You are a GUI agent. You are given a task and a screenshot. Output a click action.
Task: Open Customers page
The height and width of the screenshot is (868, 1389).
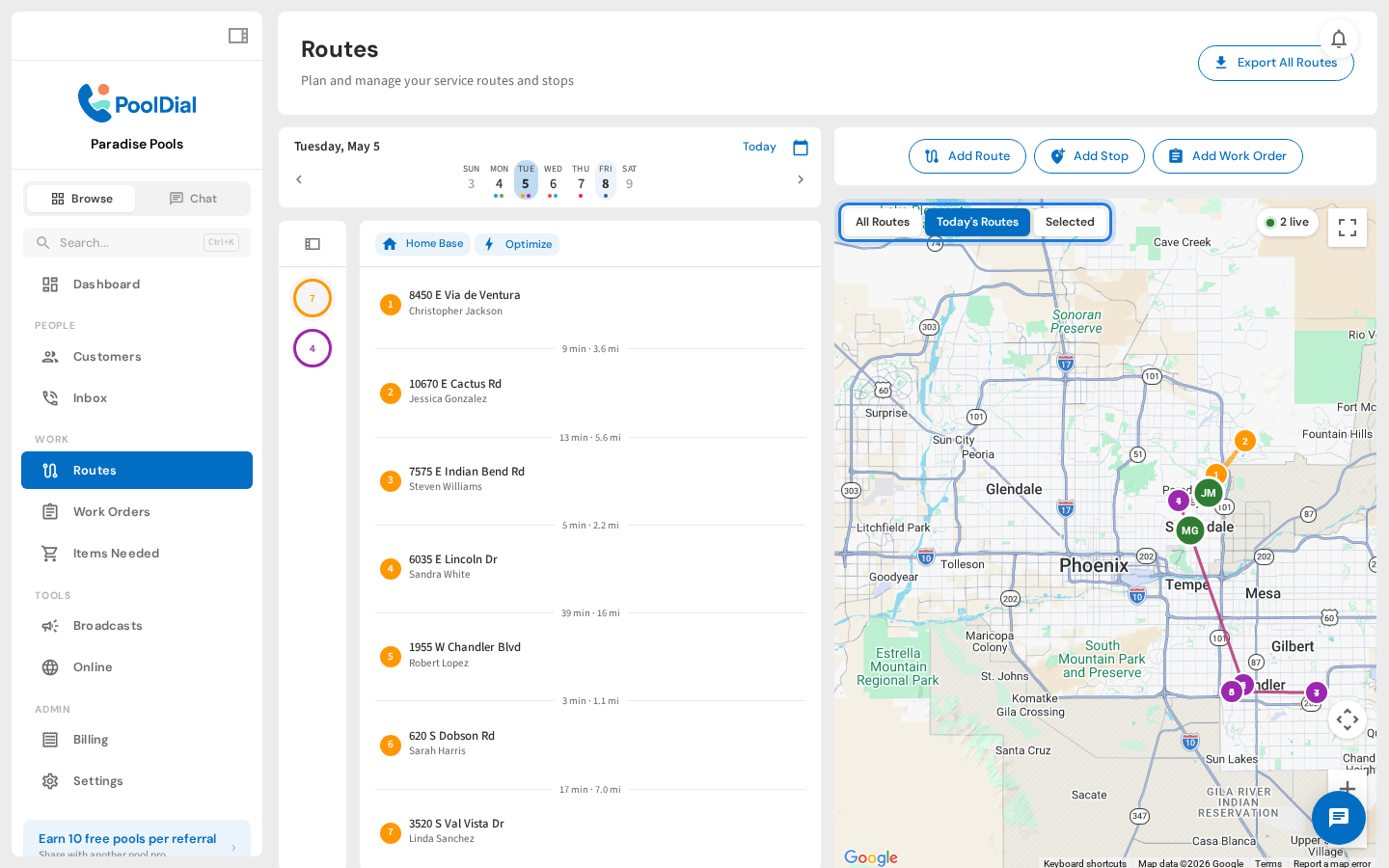(x=137, y=357)
